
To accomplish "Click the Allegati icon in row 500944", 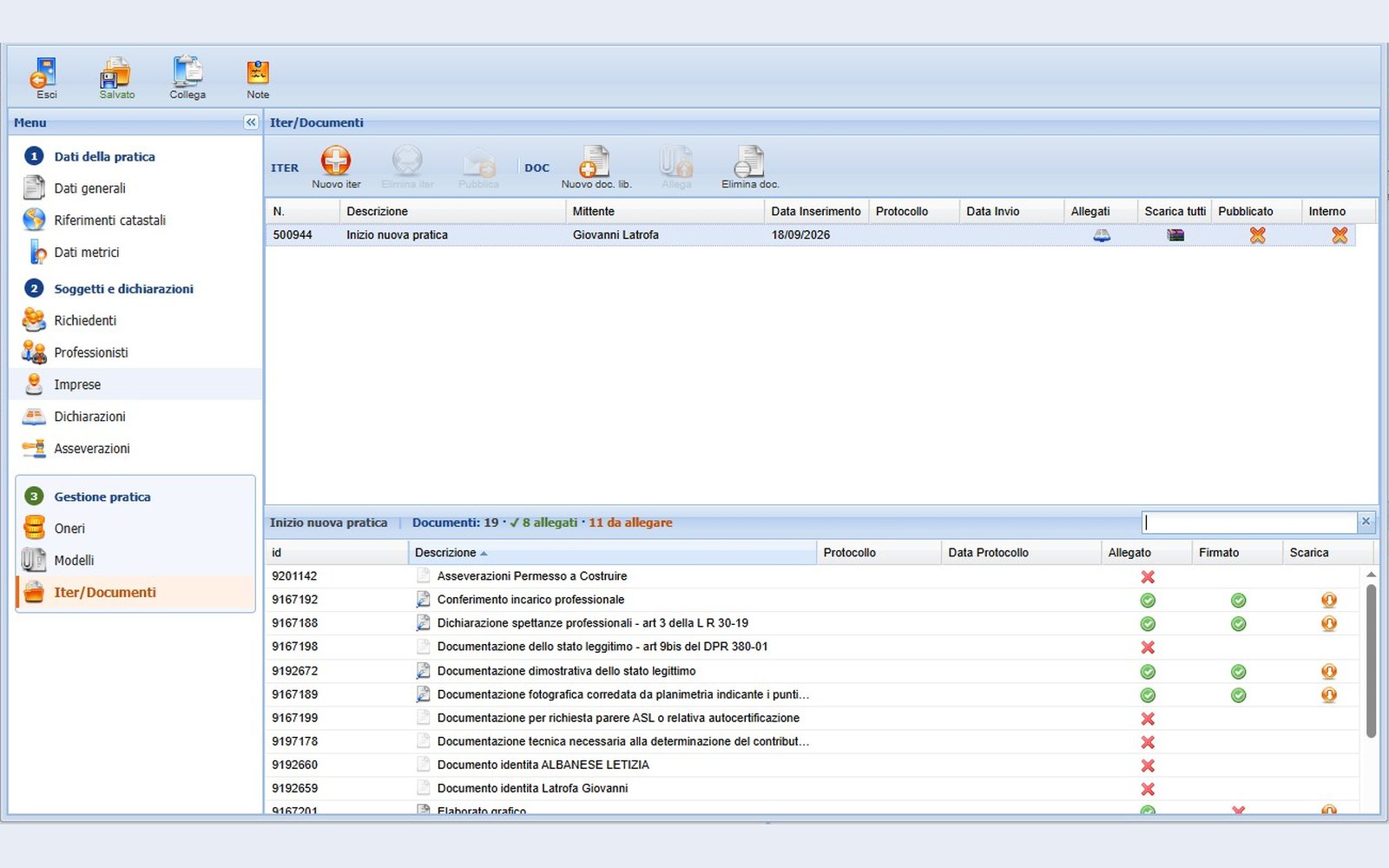I will pyautogui.click(x=1102, y=235).
